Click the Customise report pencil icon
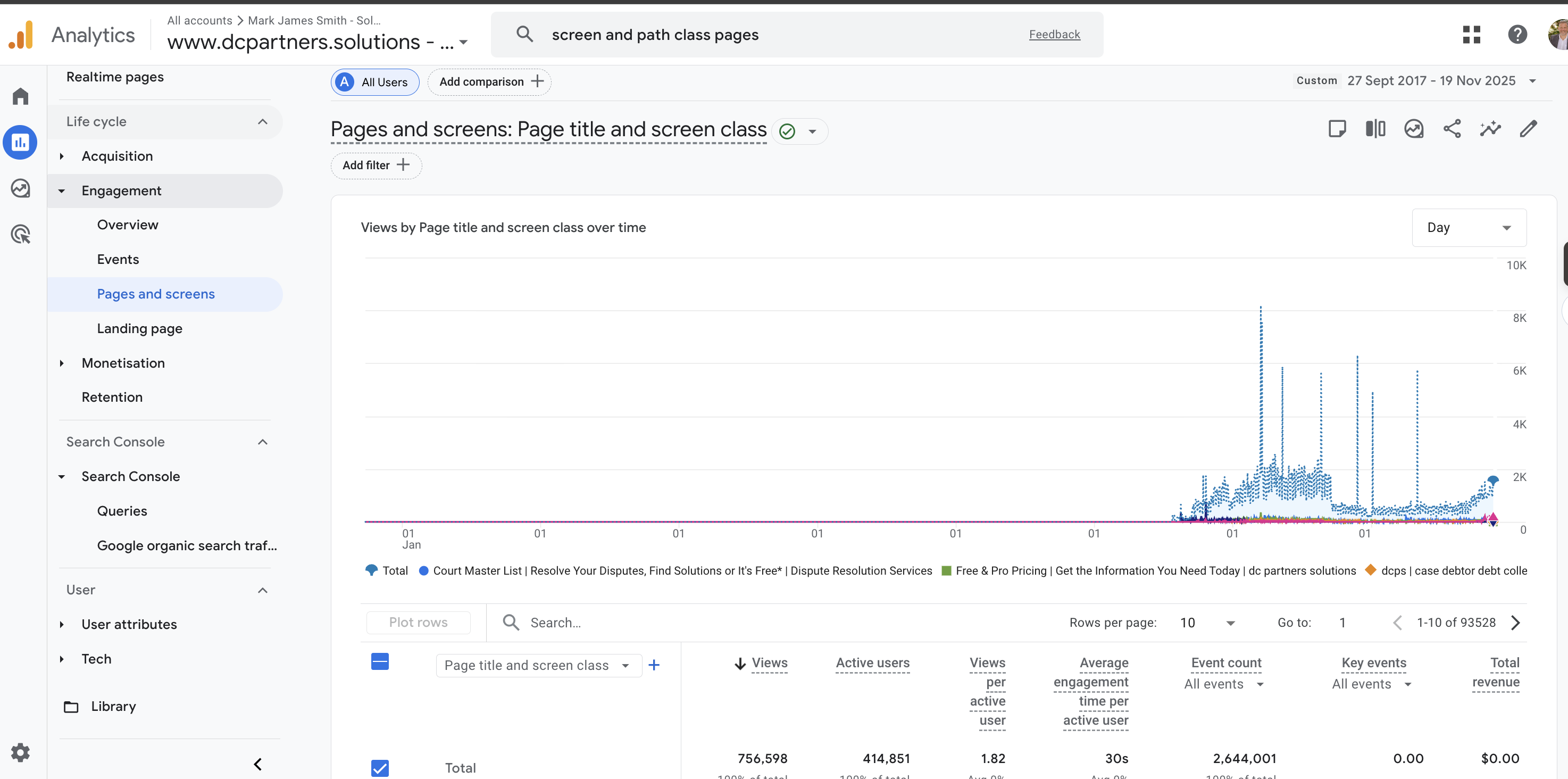Screen dimensions: 1568x779 tap(1528, 129)
